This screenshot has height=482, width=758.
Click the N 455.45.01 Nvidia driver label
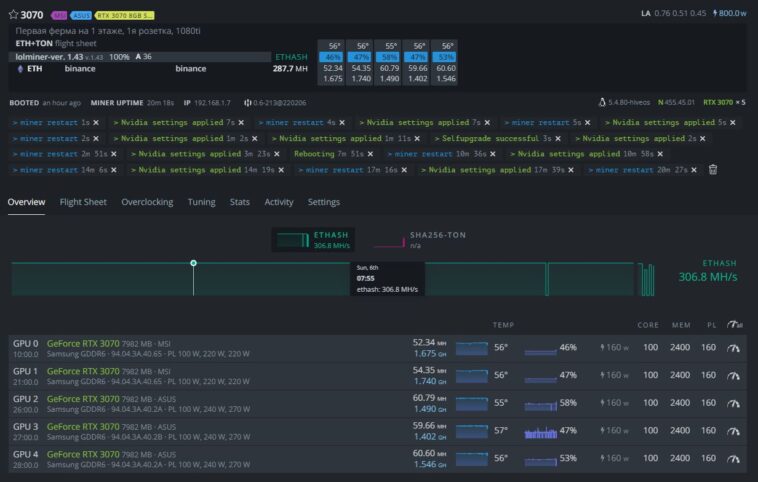(676, 102)
